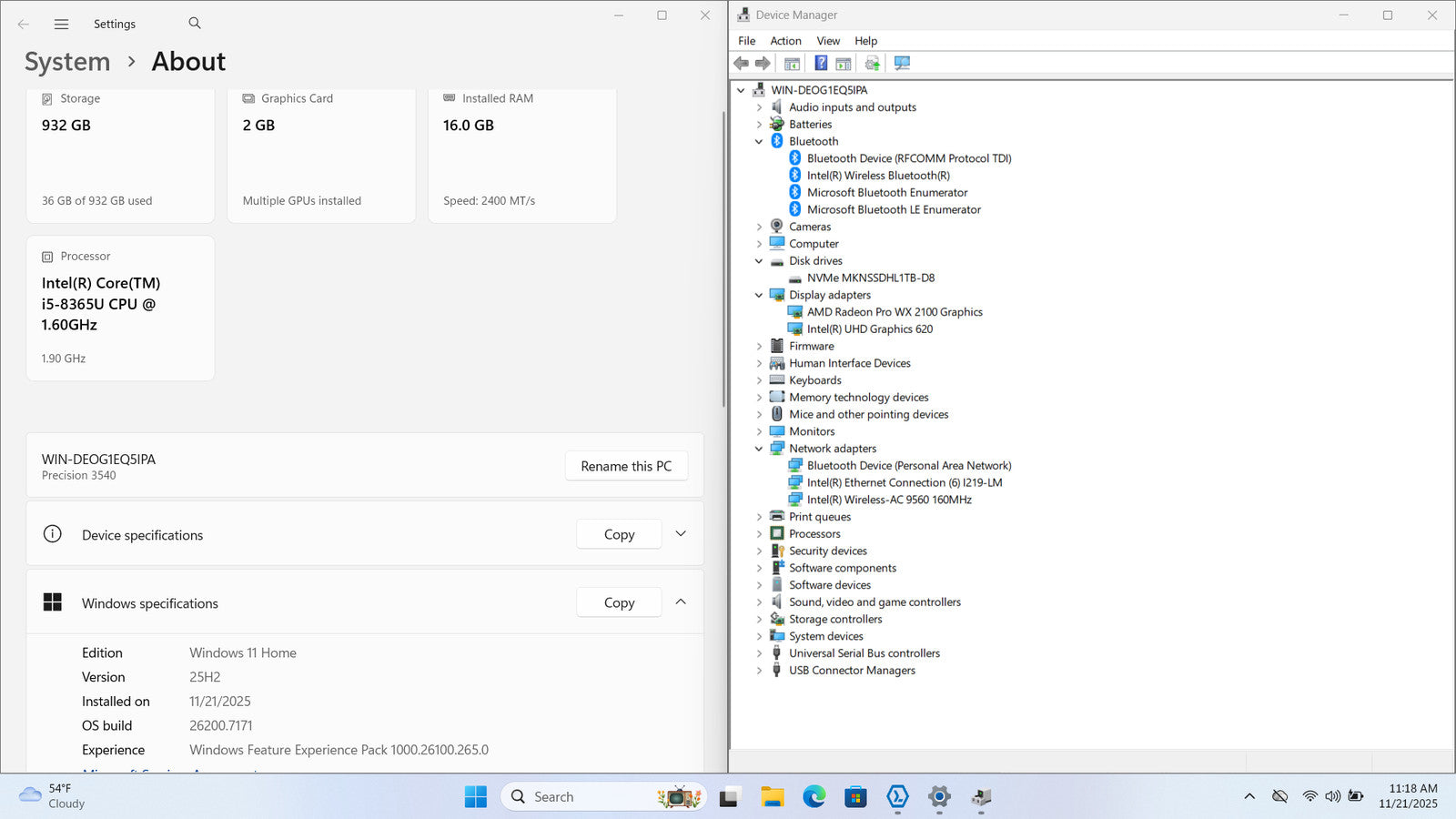Click the Settings search magnifier icon
Viewport: 1456px width, 819px height.
click(195, 24)
